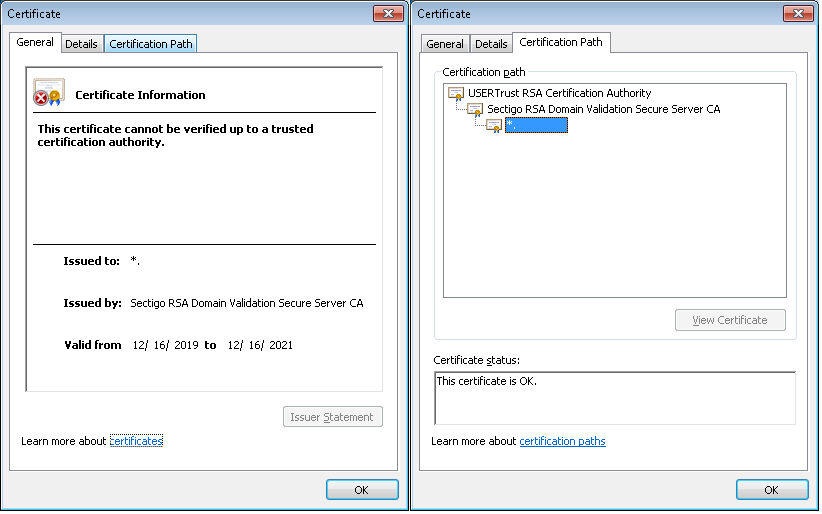The image size is (822, 514).
Task: Click the Sectigo intermediate certificate icon
Action: click(475, 109)
